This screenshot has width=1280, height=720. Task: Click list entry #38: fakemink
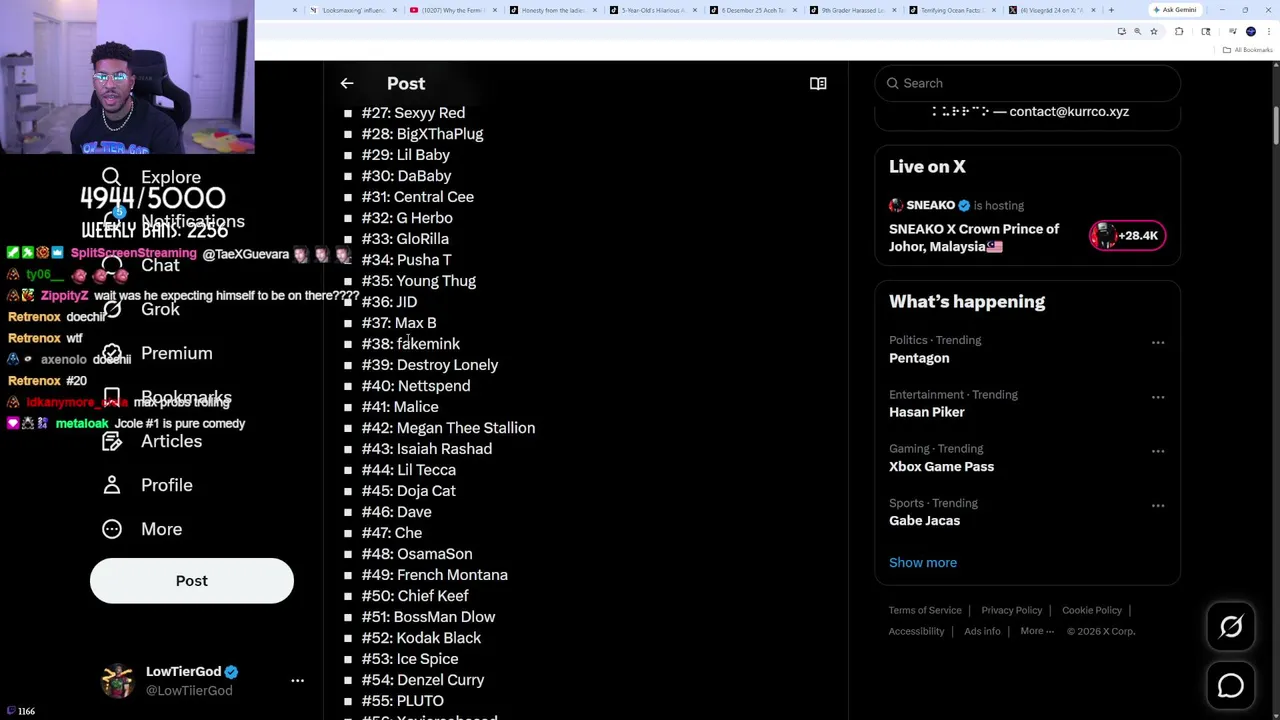coord(411,344)
